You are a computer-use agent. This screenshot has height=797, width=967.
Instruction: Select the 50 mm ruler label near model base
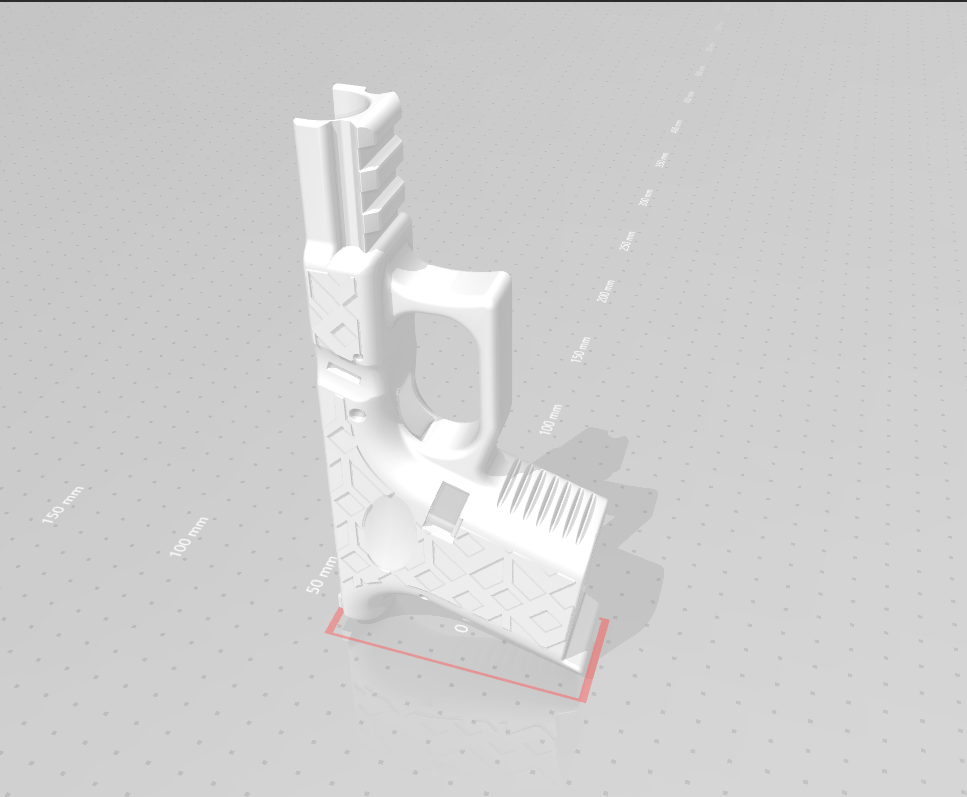point(322,573)
